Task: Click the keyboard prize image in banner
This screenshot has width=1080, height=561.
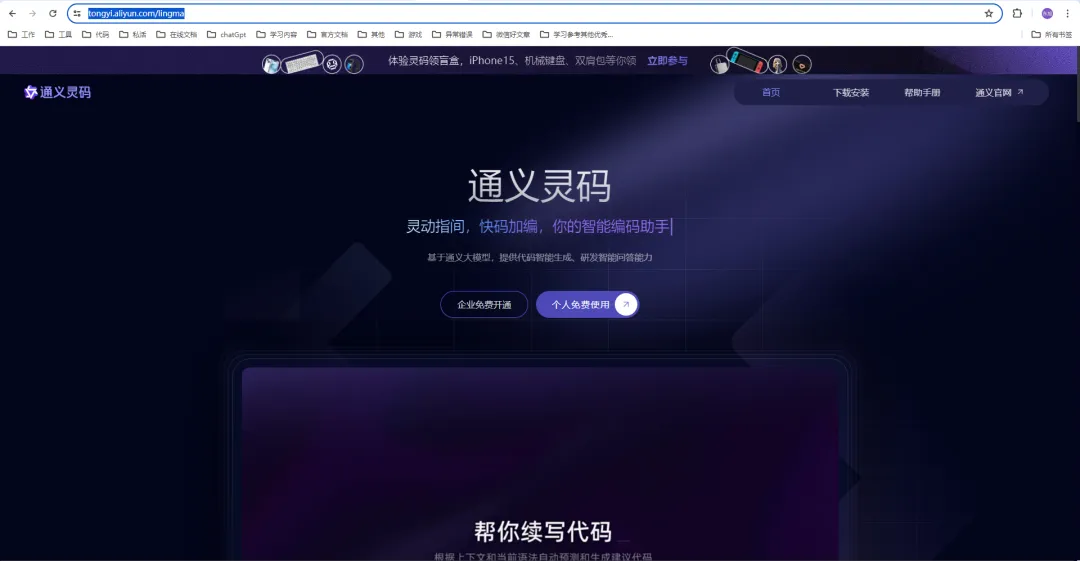Action: tap(302, 63)
